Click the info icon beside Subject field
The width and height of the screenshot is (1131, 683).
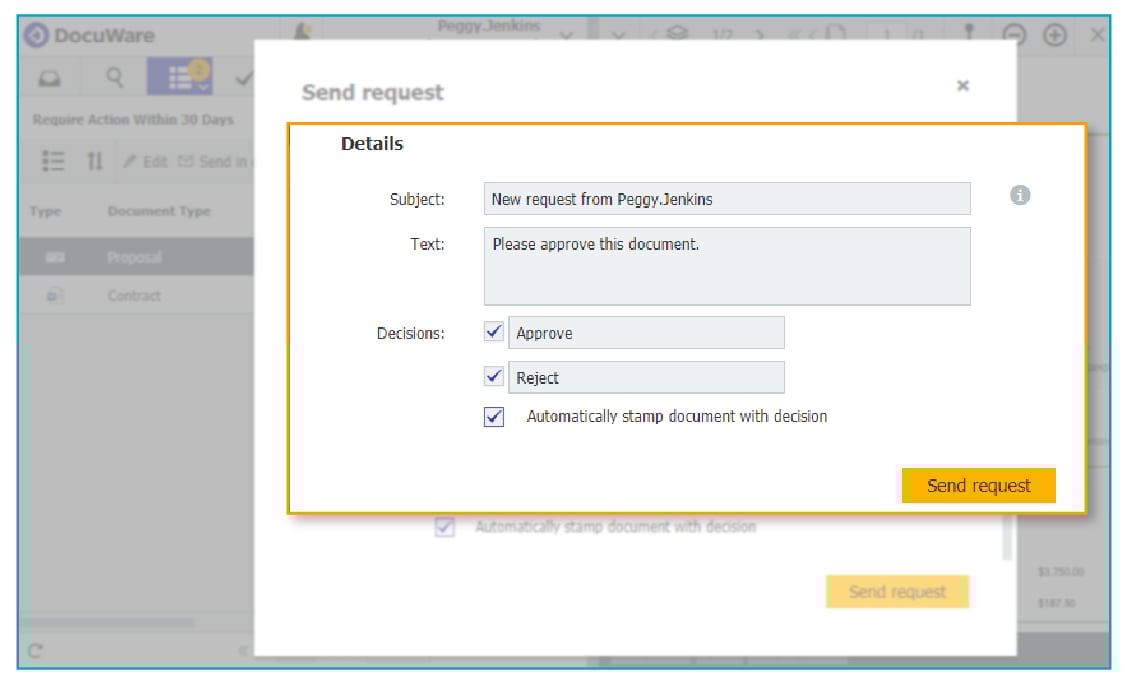(x=1019, y=196)
